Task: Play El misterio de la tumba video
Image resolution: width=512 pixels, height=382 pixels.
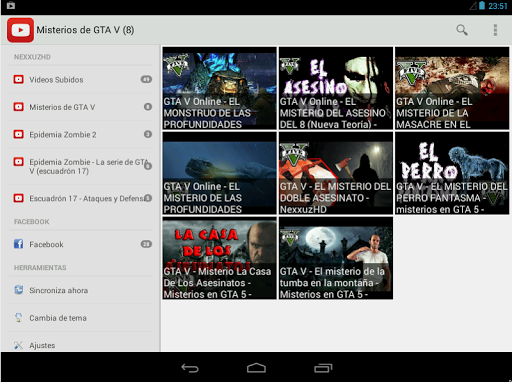Action: coord(336,258)
